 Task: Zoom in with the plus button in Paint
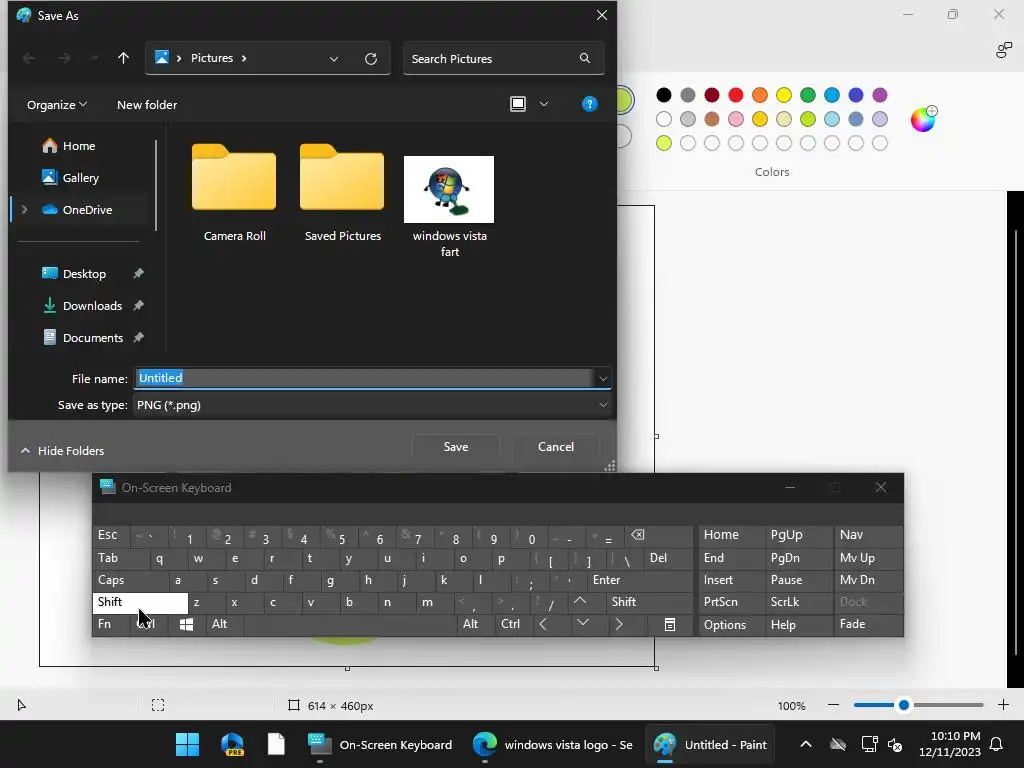tap(1004, 705)
